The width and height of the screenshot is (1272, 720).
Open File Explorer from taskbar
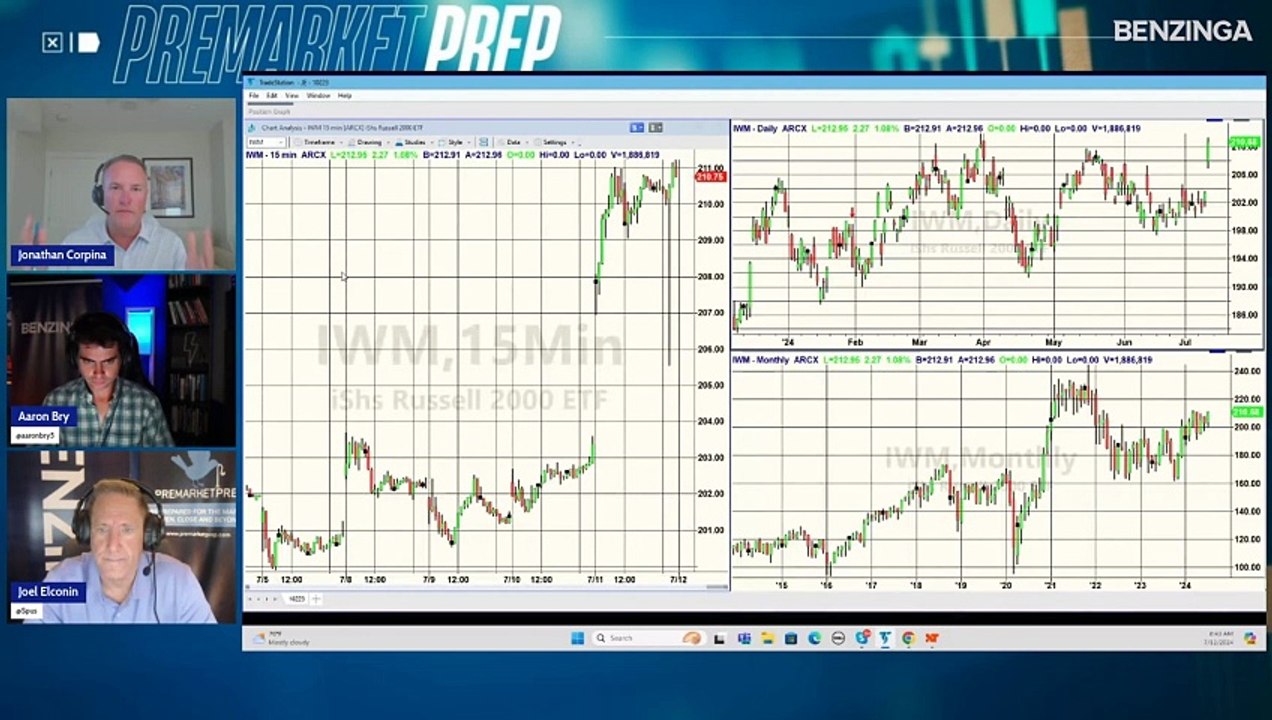767,638
